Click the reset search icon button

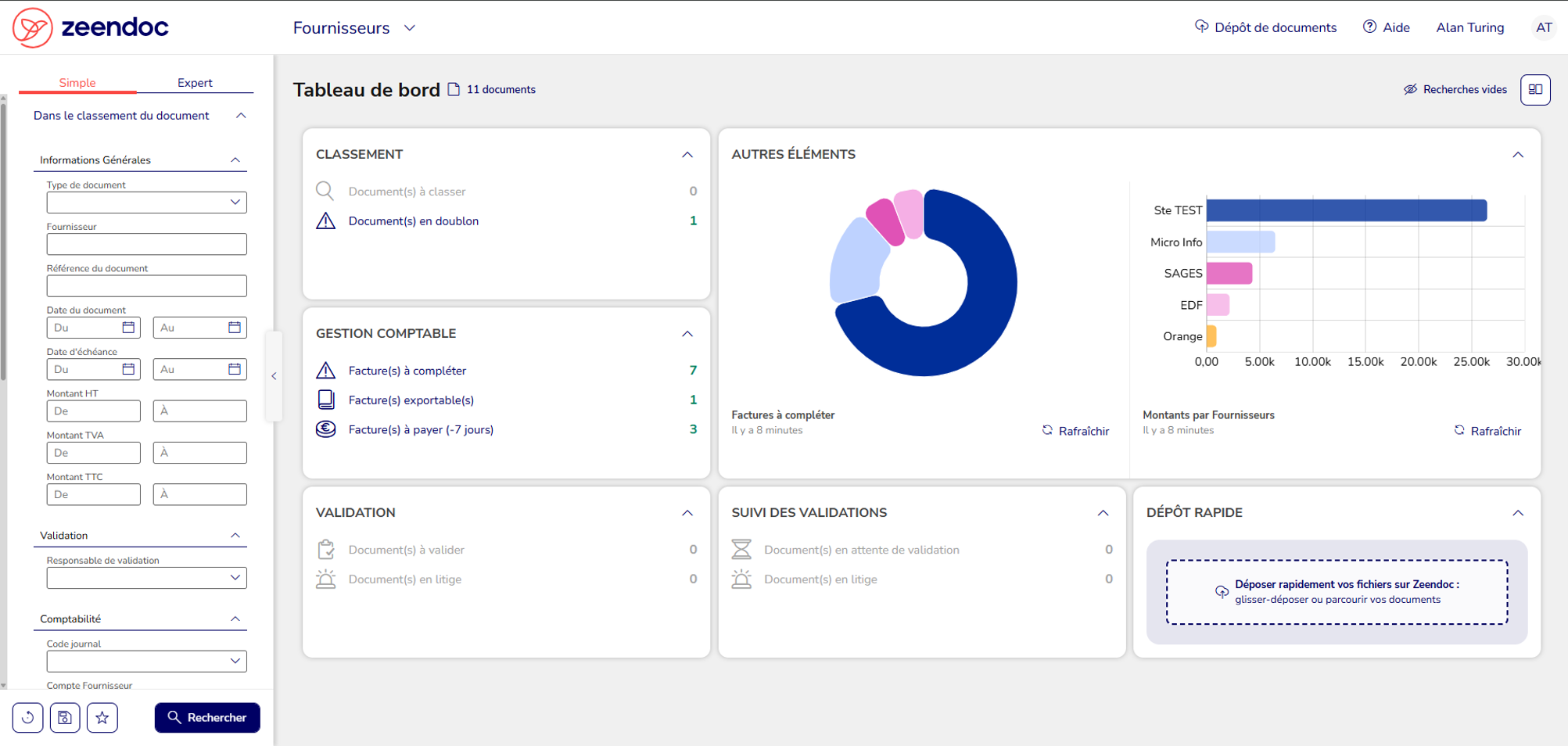coord(27,717)
